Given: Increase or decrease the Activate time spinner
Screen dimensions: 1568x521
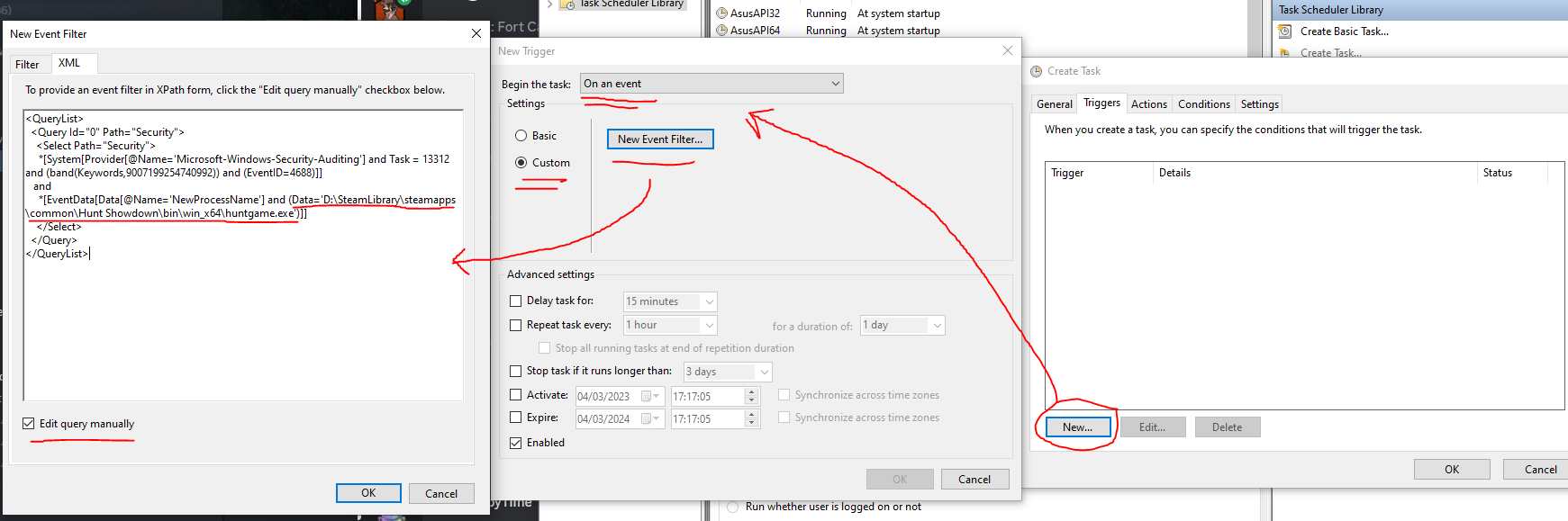Looking at the screenshot, I should (x=751, y=396).
